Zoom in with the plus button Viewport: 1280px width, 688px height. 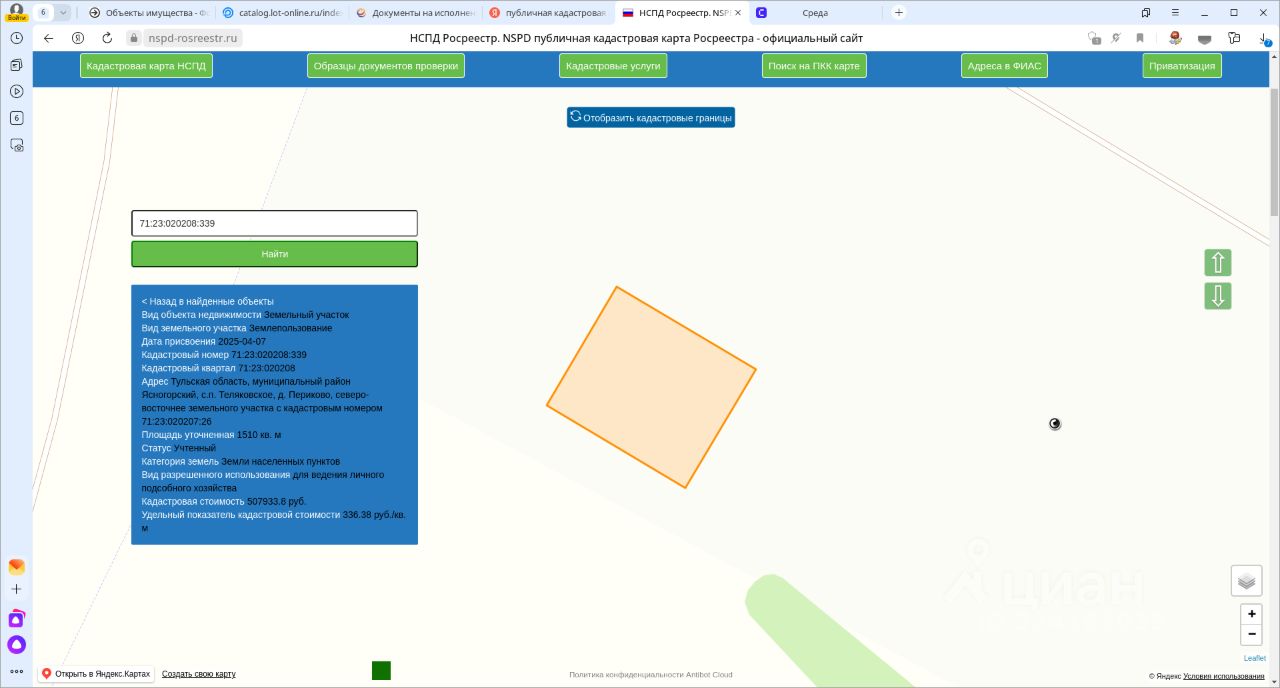(1251, 614)
